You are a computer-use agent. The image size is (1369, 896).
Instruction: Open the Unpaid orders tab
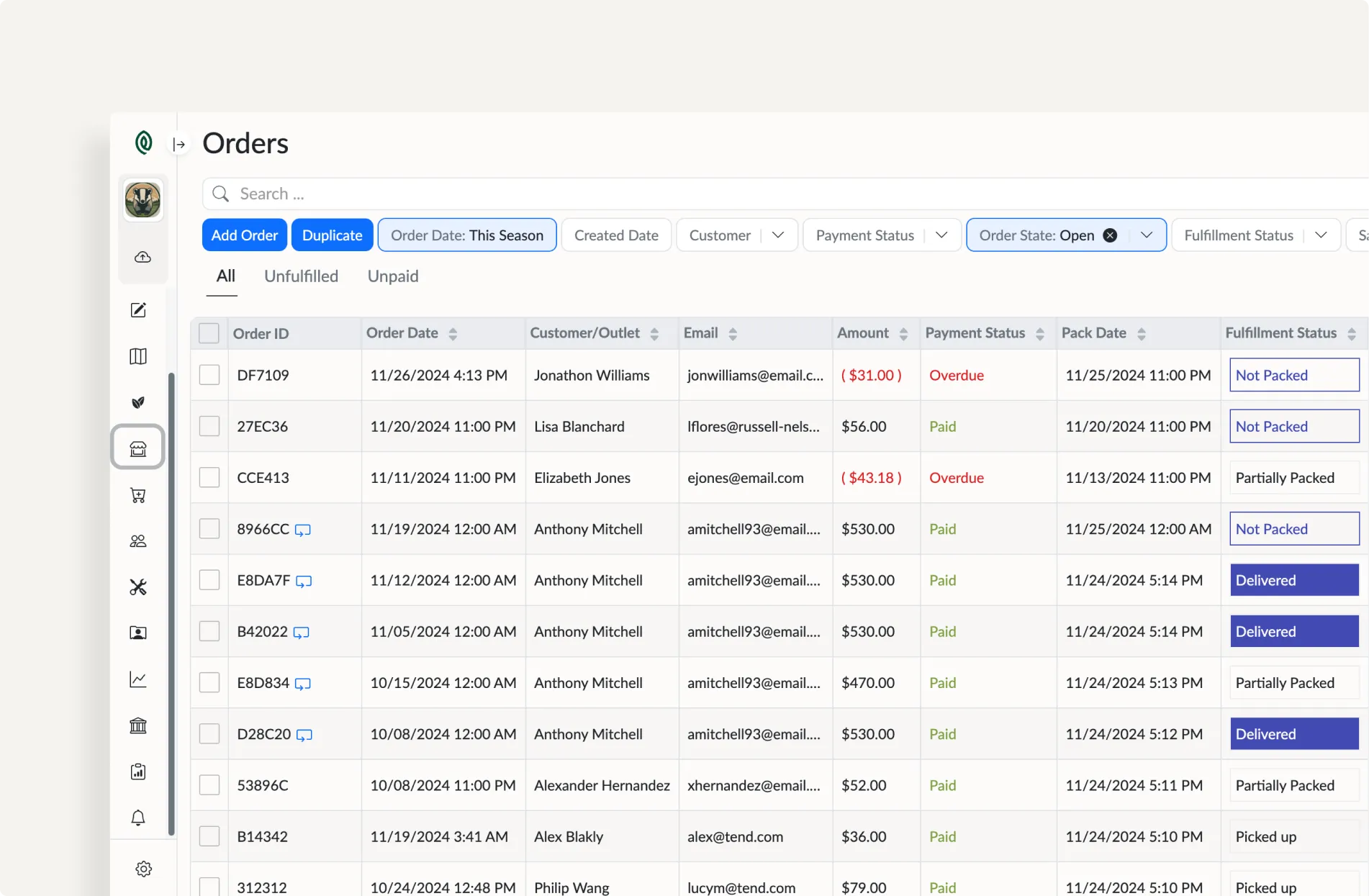pos(392,276)
